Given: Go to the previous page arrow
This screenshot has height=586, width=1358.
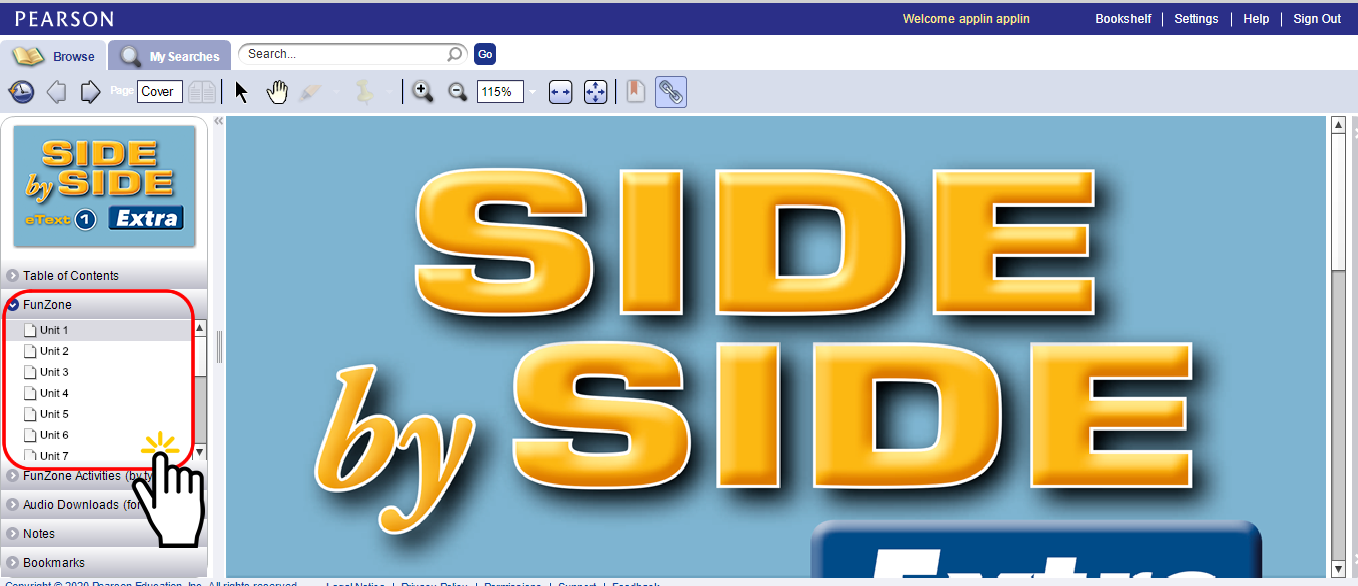Looking at the screenshot, I should pyautogui.click(x=57, y=92).
